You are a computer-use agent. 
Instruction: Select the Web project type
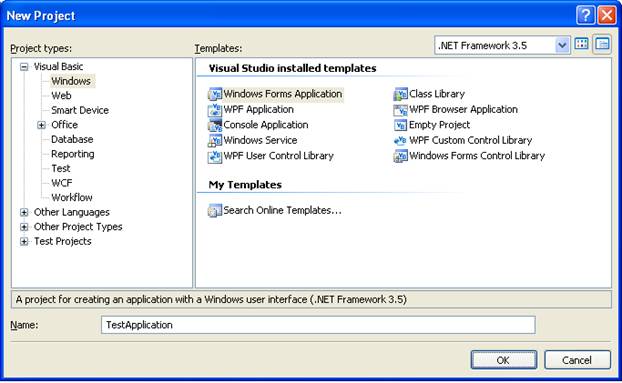pyautogui.click(x=61, y=96)
